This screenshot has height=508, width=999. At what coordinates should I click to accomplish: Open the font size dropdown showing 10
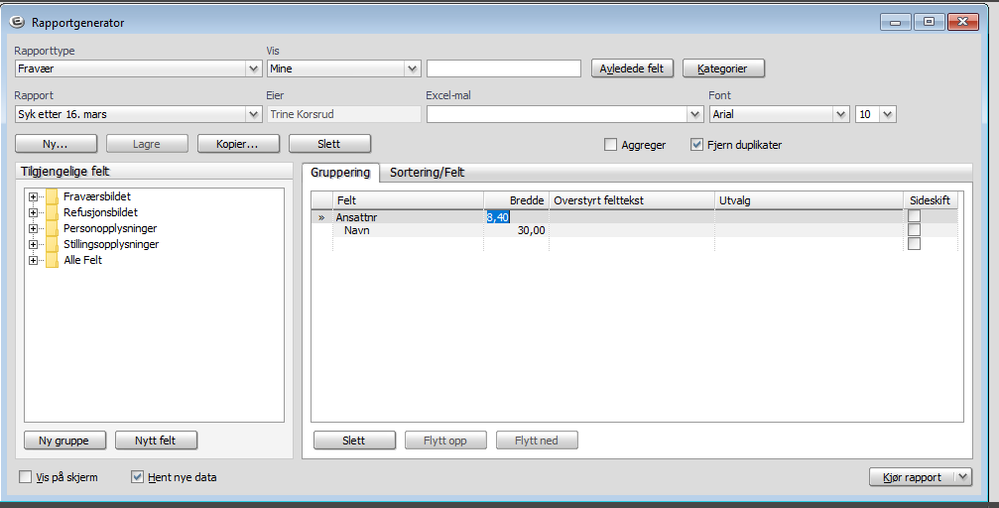tap(888, 115)
